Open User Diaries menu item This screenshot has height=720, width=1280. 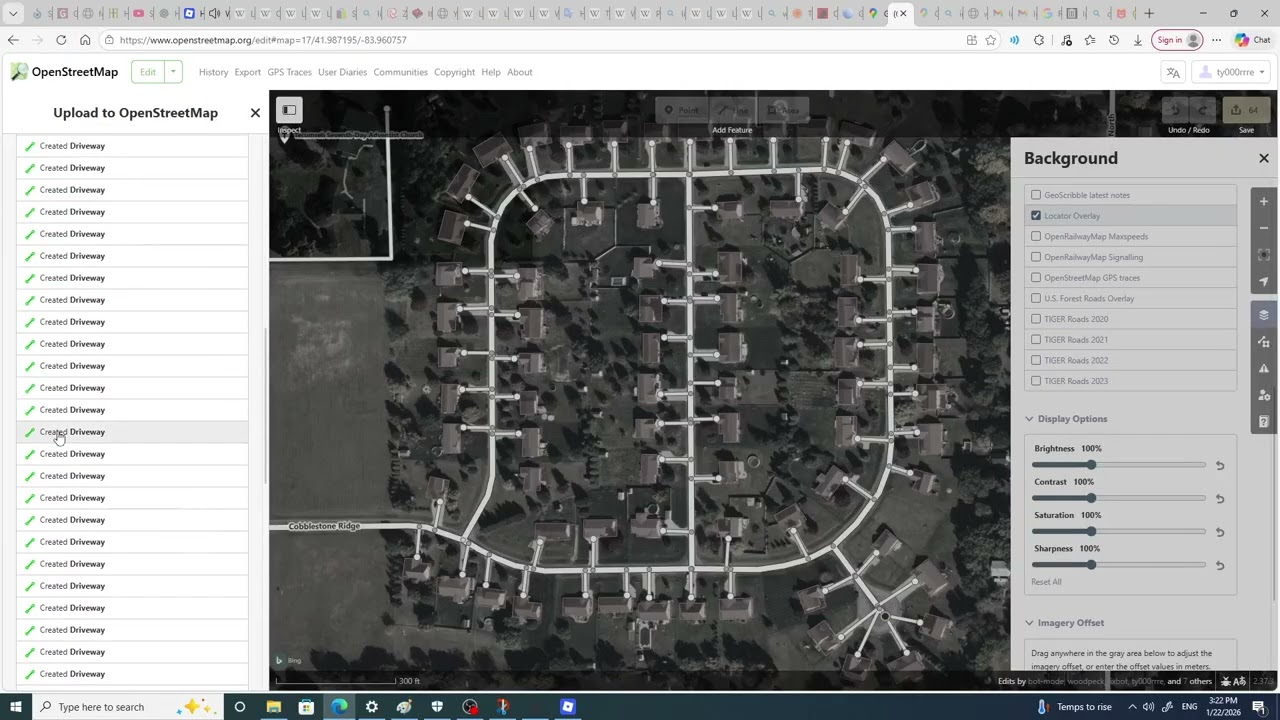[x=343, y=72]
